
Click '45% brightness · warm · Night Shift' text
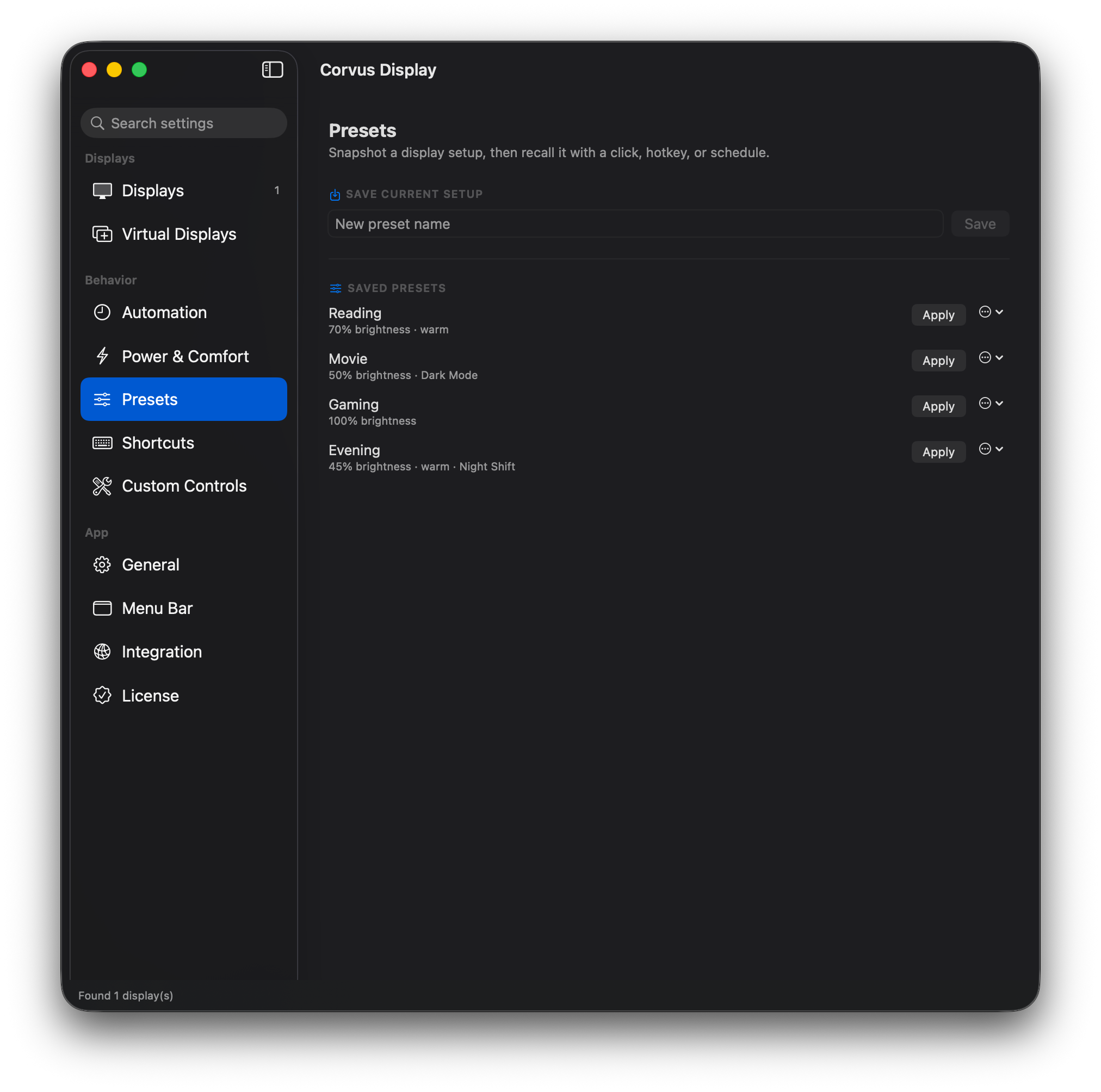pyautogui.click(x=422, y=467)
